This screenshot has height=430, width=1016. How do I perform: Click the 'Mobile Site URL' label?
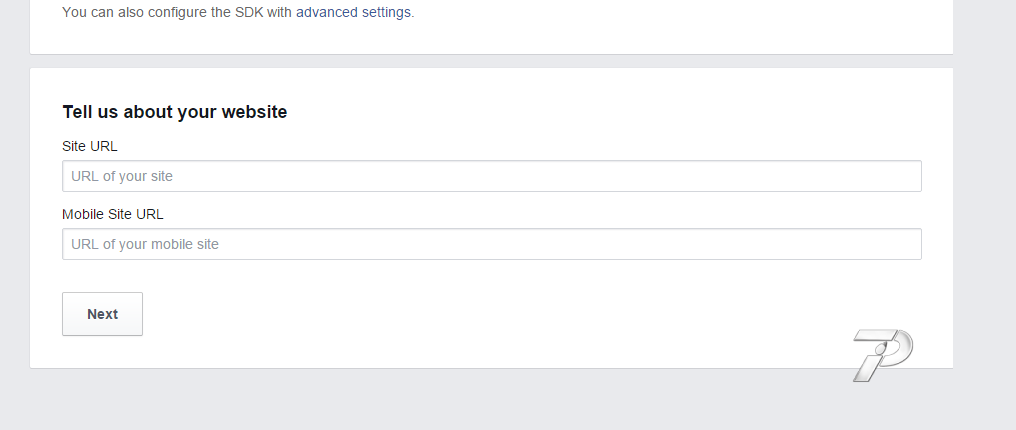click(x=113, y=214)
